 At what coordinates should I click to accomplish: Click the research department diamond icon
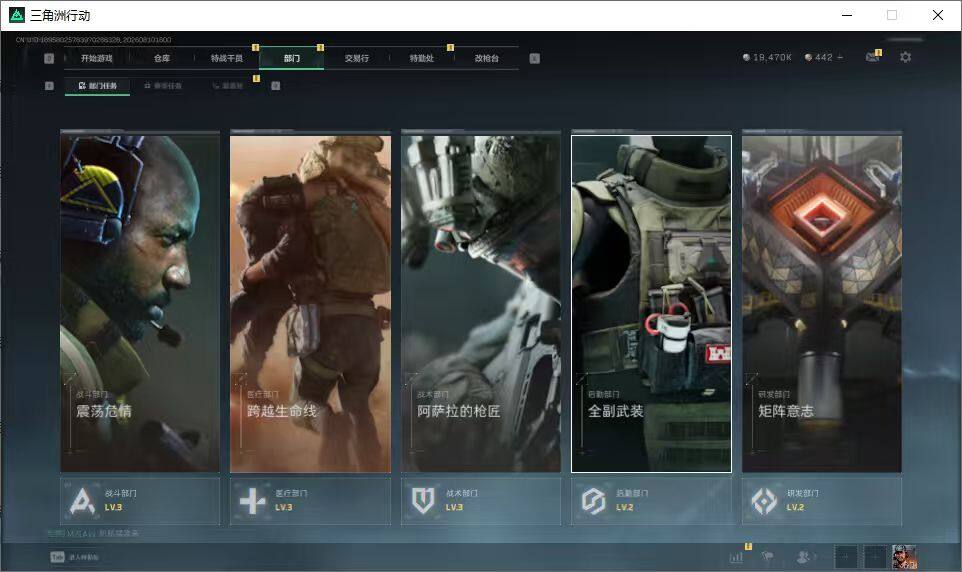click(x=764, y=501)
